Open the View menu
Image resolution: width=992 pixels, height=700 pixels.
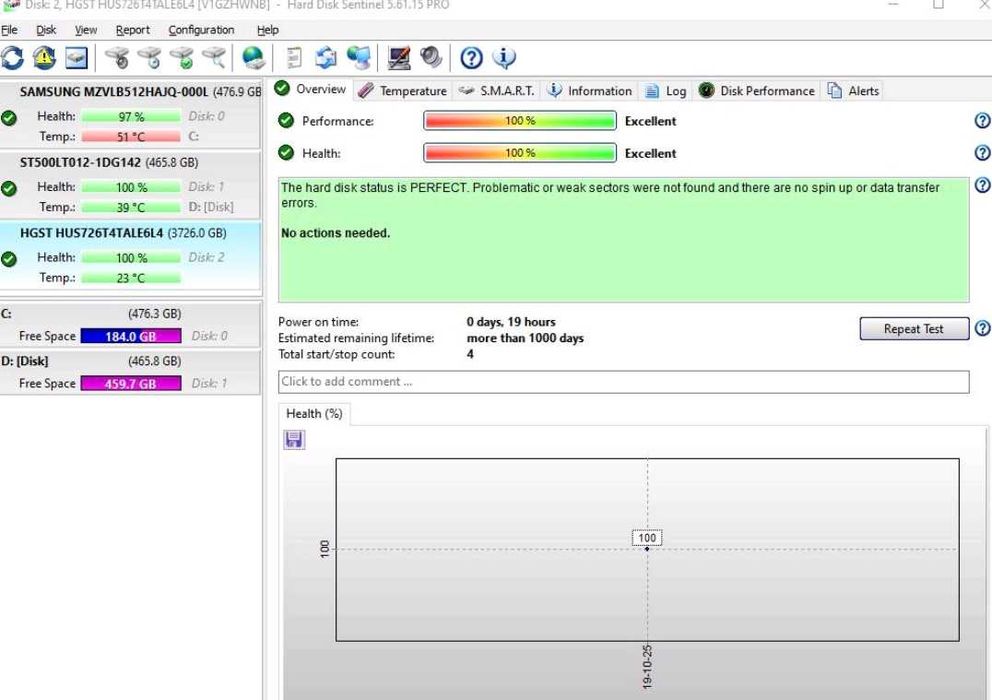pos(86,30)
